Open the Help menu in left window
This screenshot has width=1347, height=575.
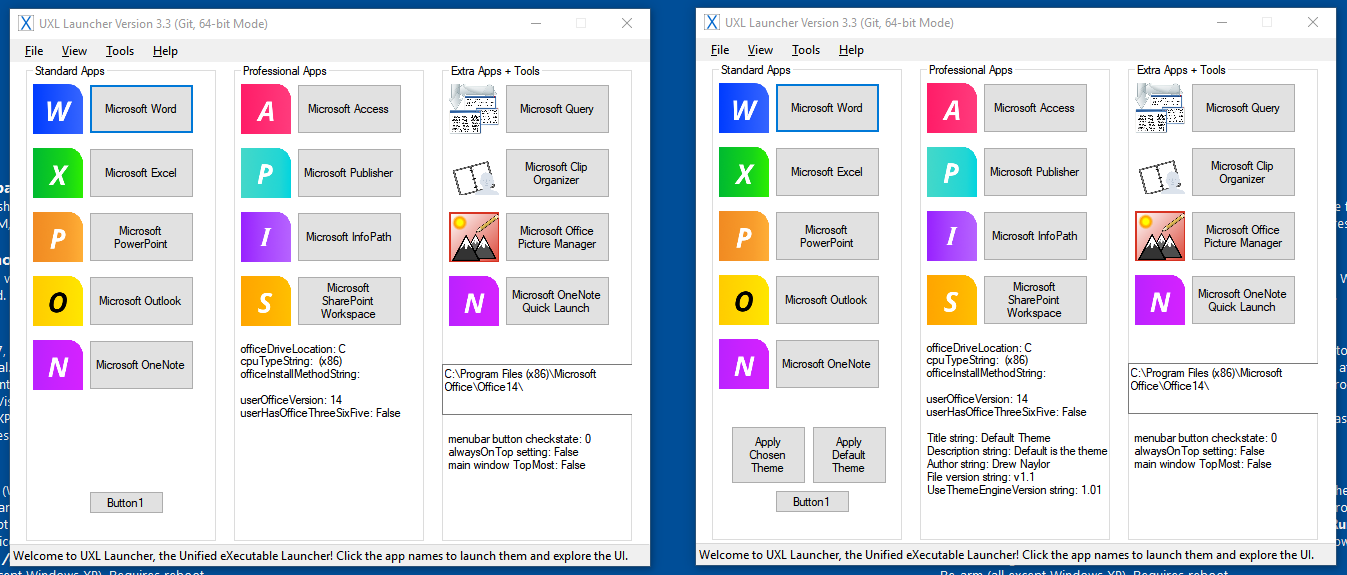165,51
